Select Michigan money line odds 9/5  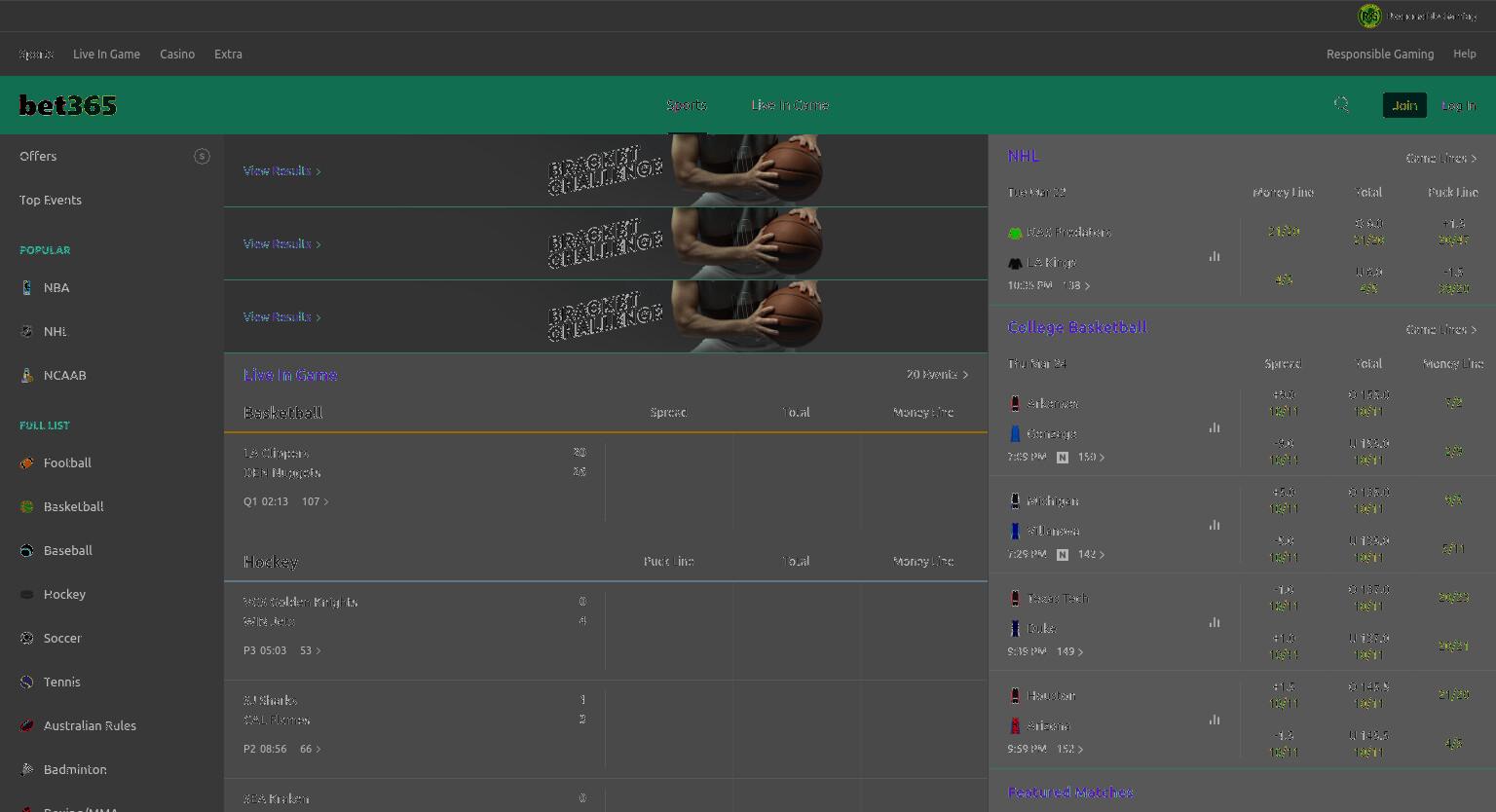[1453, 499]
